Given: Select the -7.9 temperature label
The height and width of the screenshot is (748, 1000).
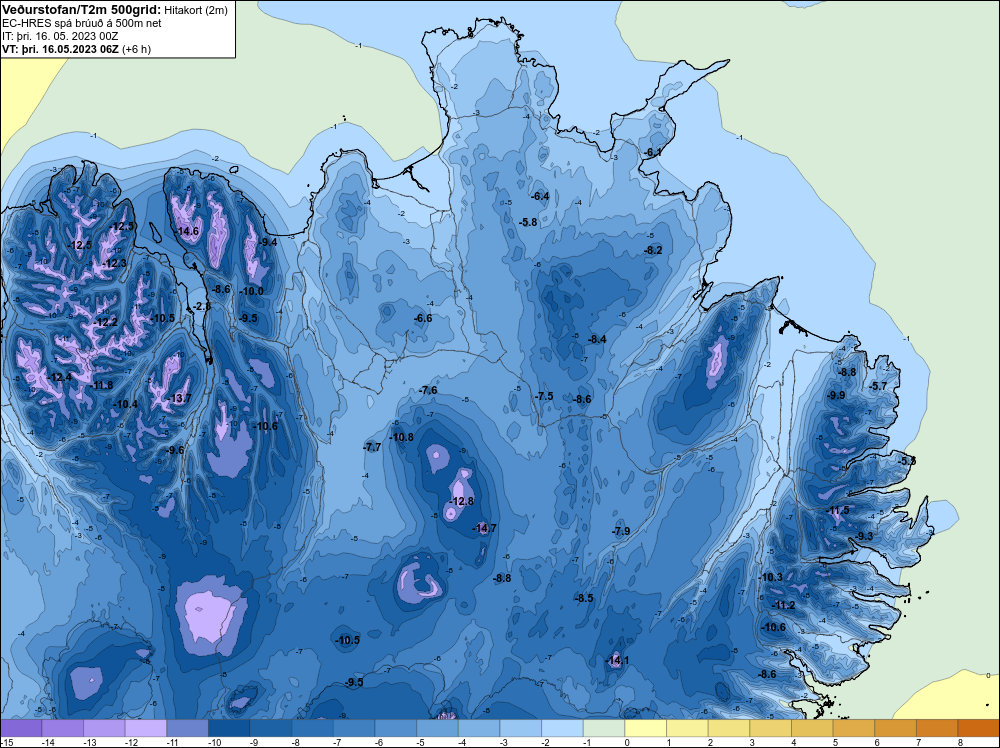Looking at the screenshot, I should pos(621,531).
